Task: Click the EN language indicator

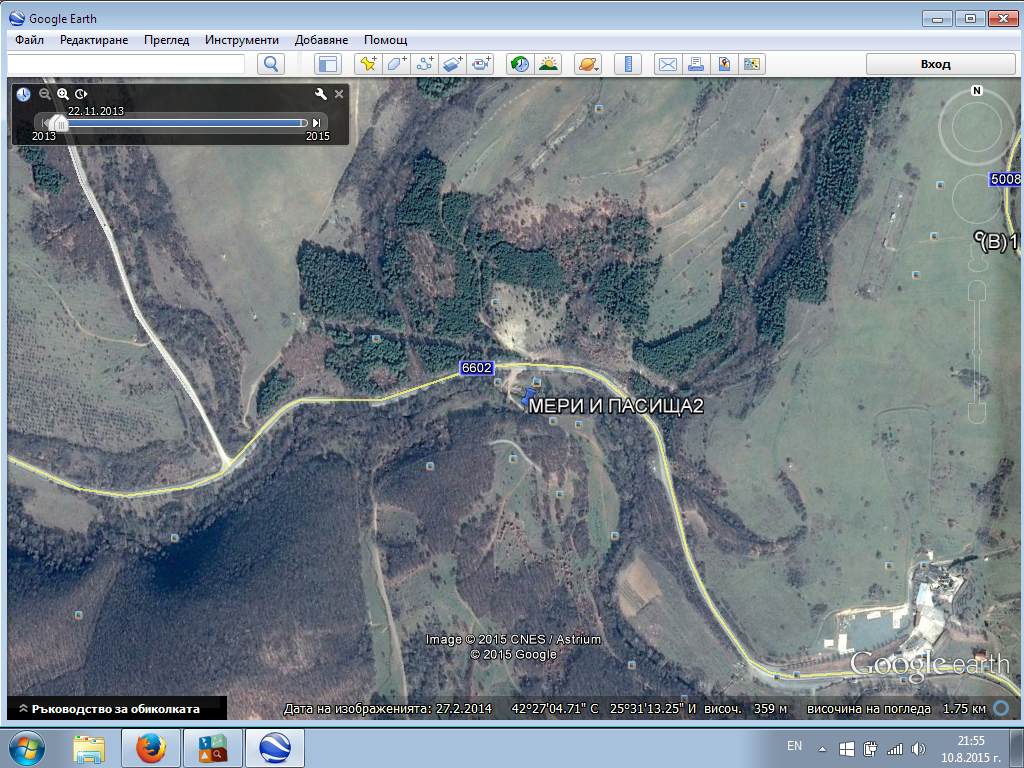Action: pos(794,746)
